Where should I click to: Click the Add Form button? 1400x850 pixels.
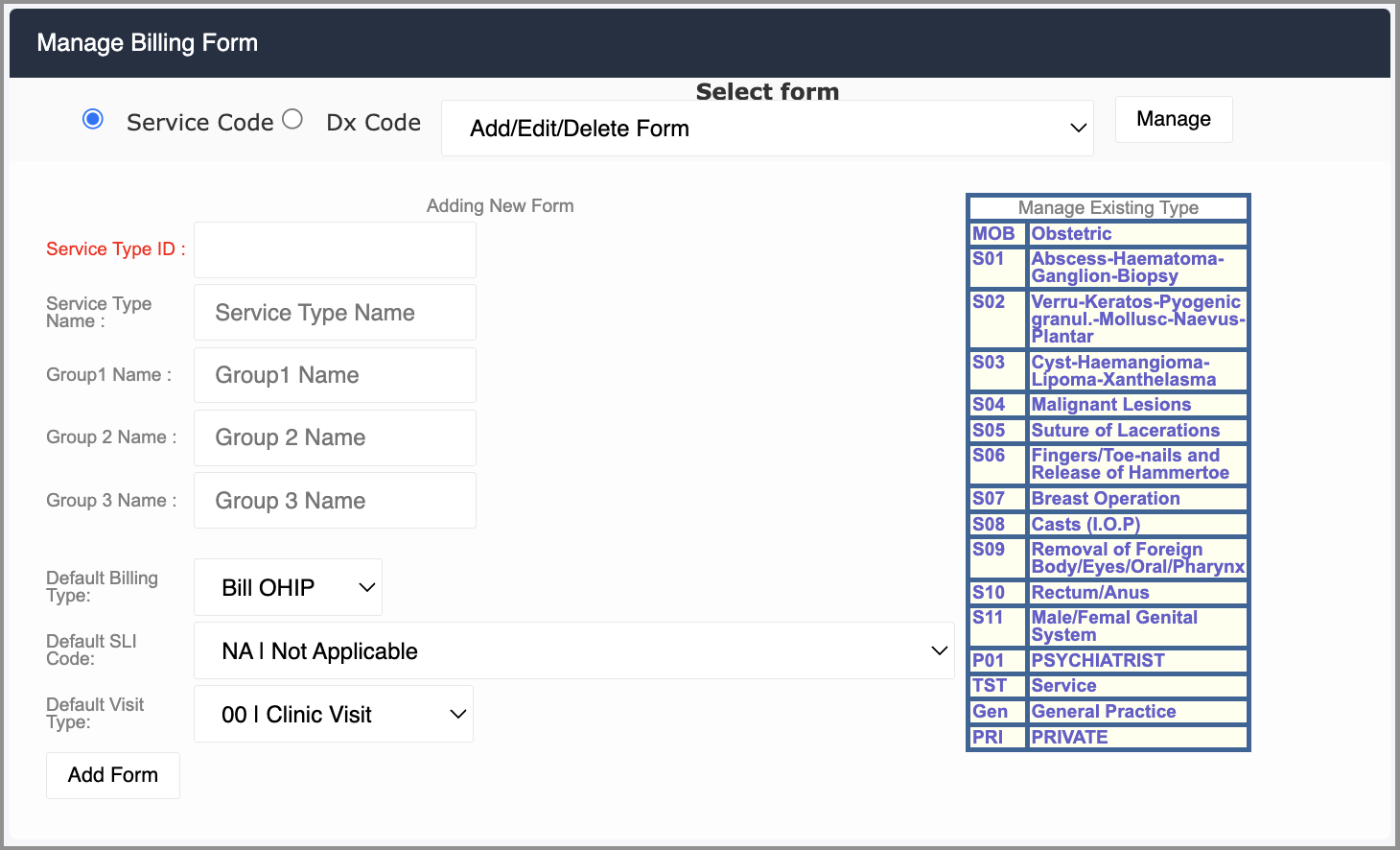(x=113, y=775)
